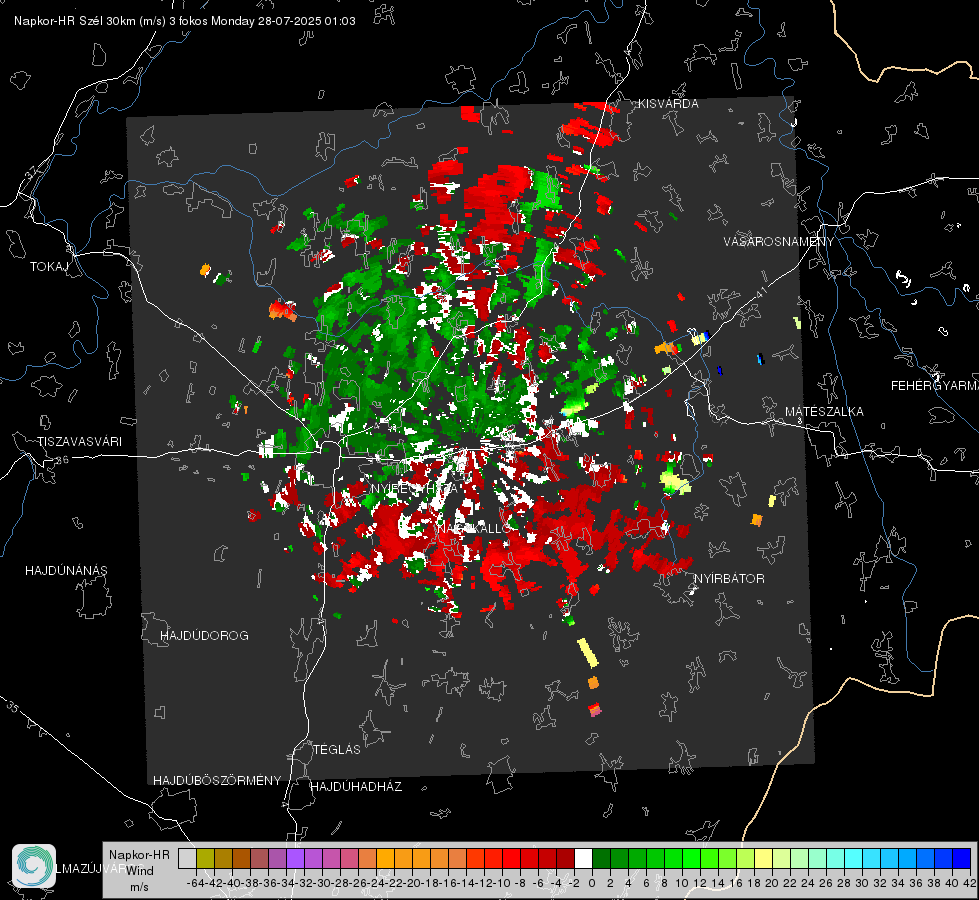This screenshot has width=979, height=900.
Task: Click the -36 legend value
Action: pos(268,883)
